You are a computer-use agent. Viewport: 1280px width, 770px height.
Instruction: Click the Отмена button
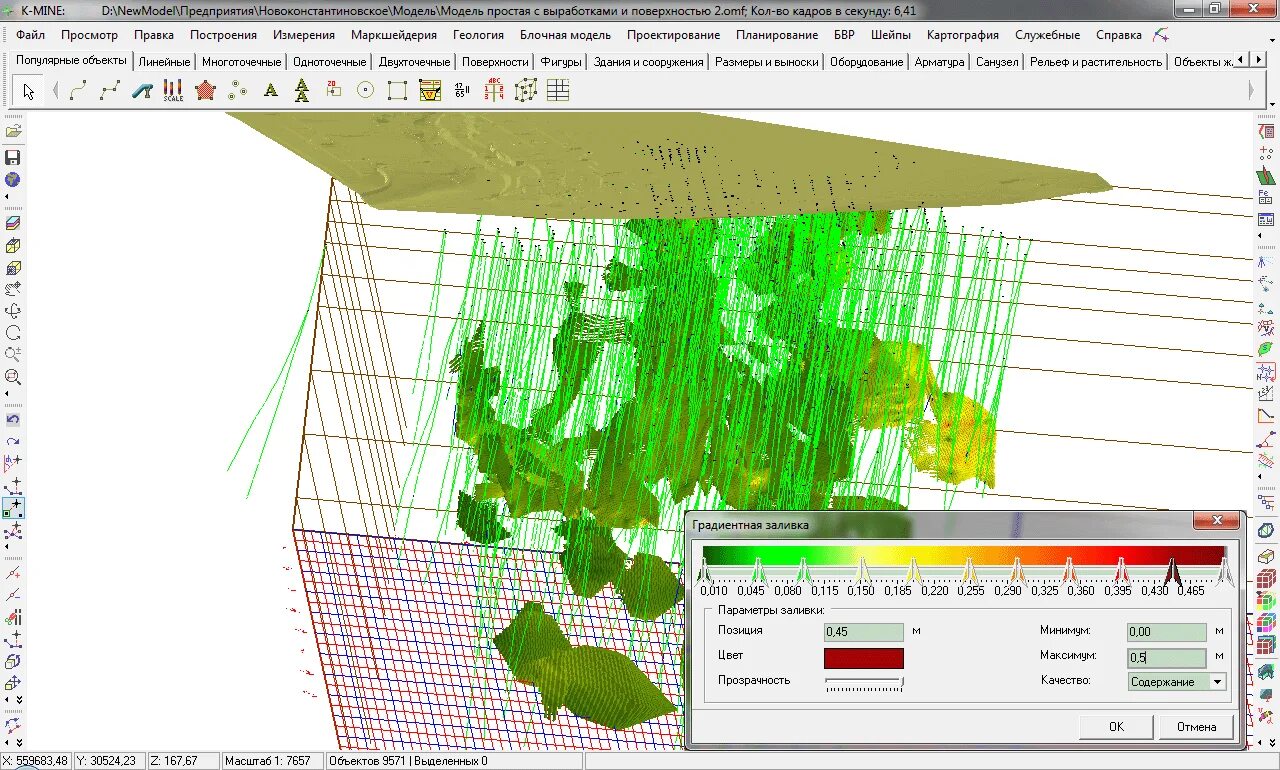(x=1196, y=727)
